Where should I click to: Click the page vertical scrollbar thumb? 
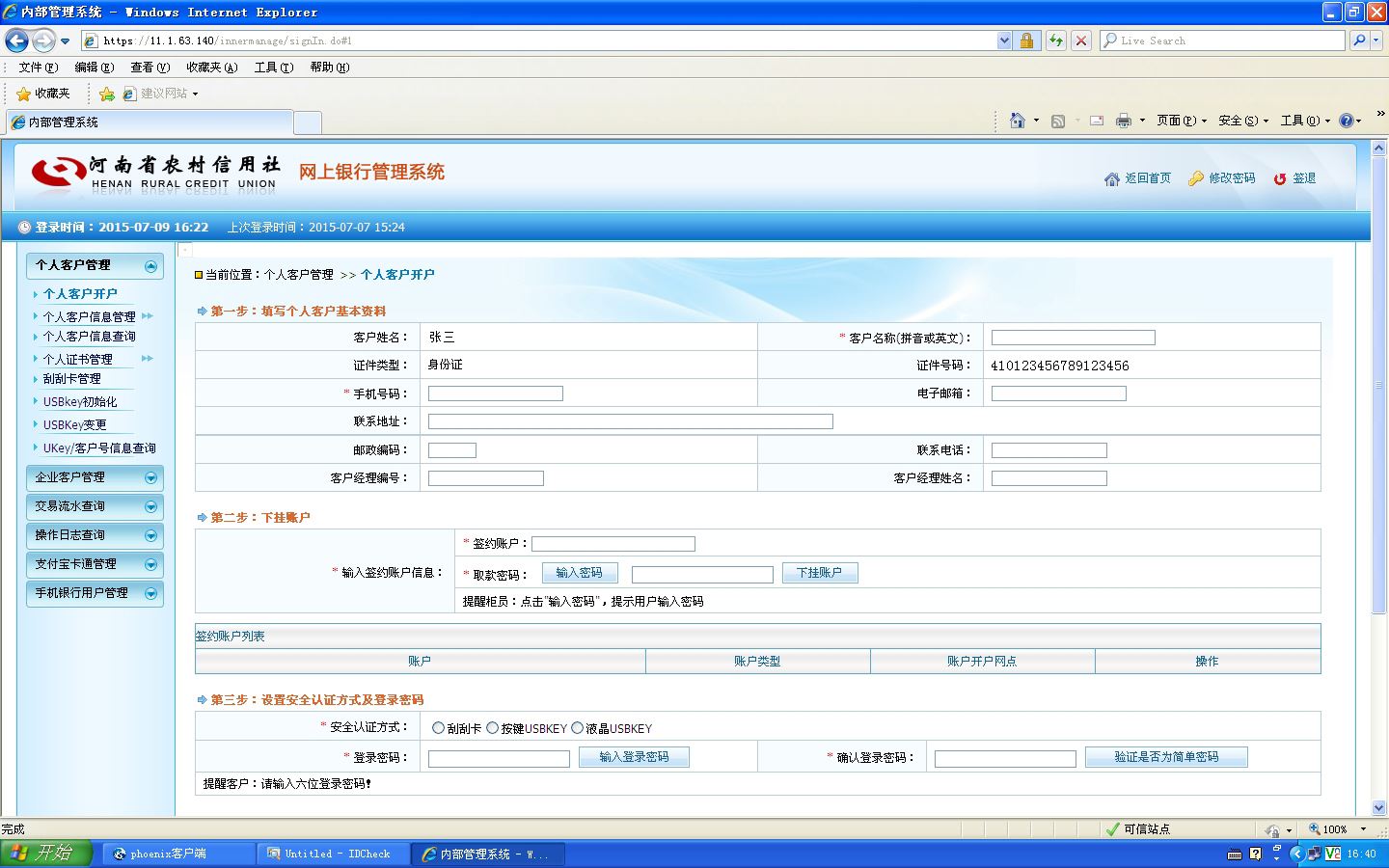coord(1378,386)
